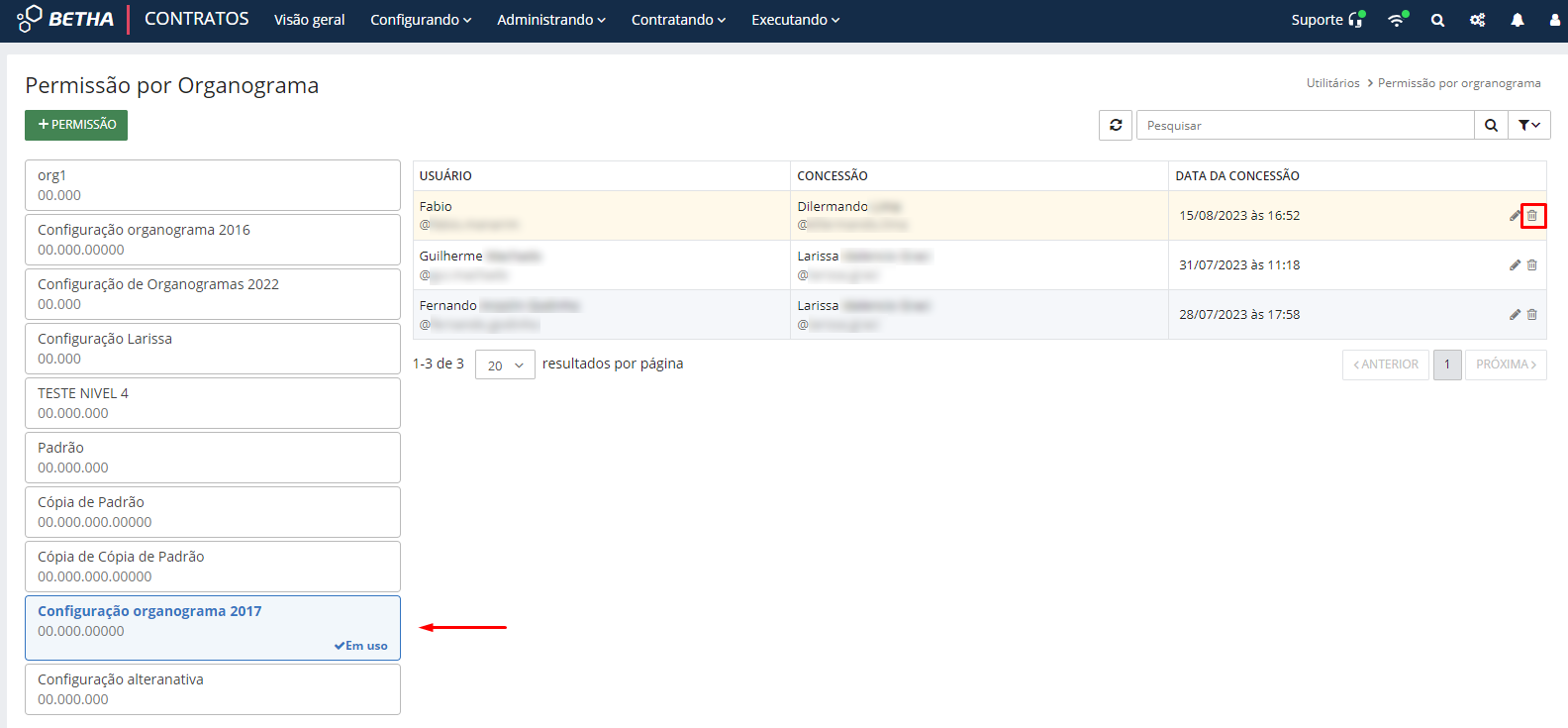
Task: Click the DATA DA CONCESSÃO header
Action: pyautogui.click(x=1237, y=175)
